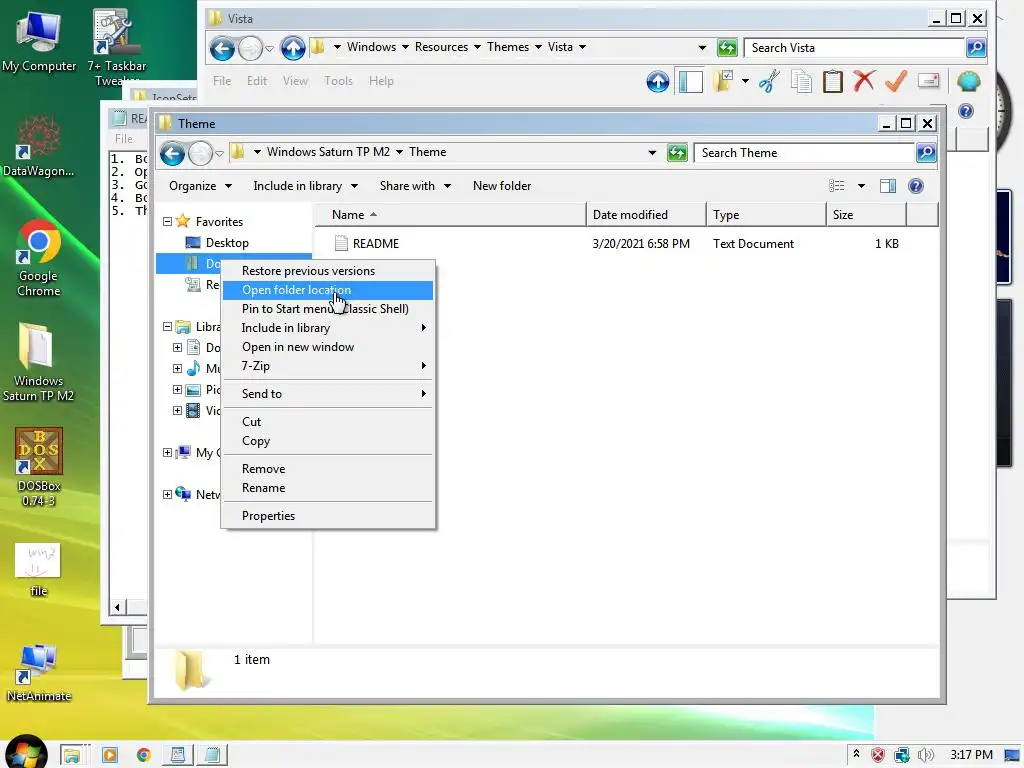Click the Google Chrome desktop icon

[39, 260]
